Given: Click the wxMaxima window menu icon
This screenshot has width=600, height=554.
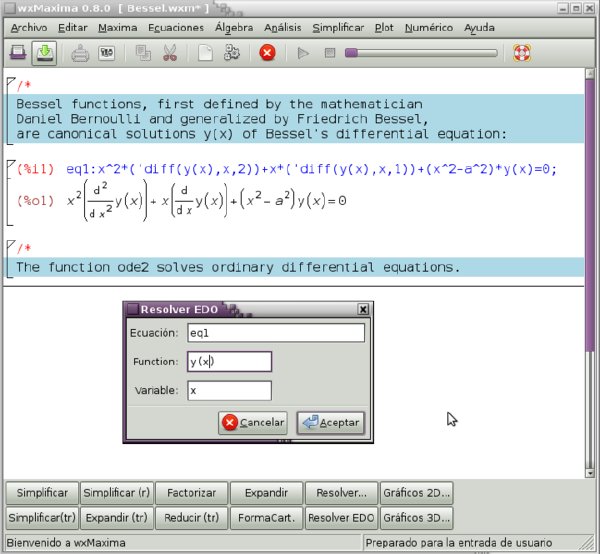Looking at the screenshot, I should pyautogui.click(x=9, y=8).
